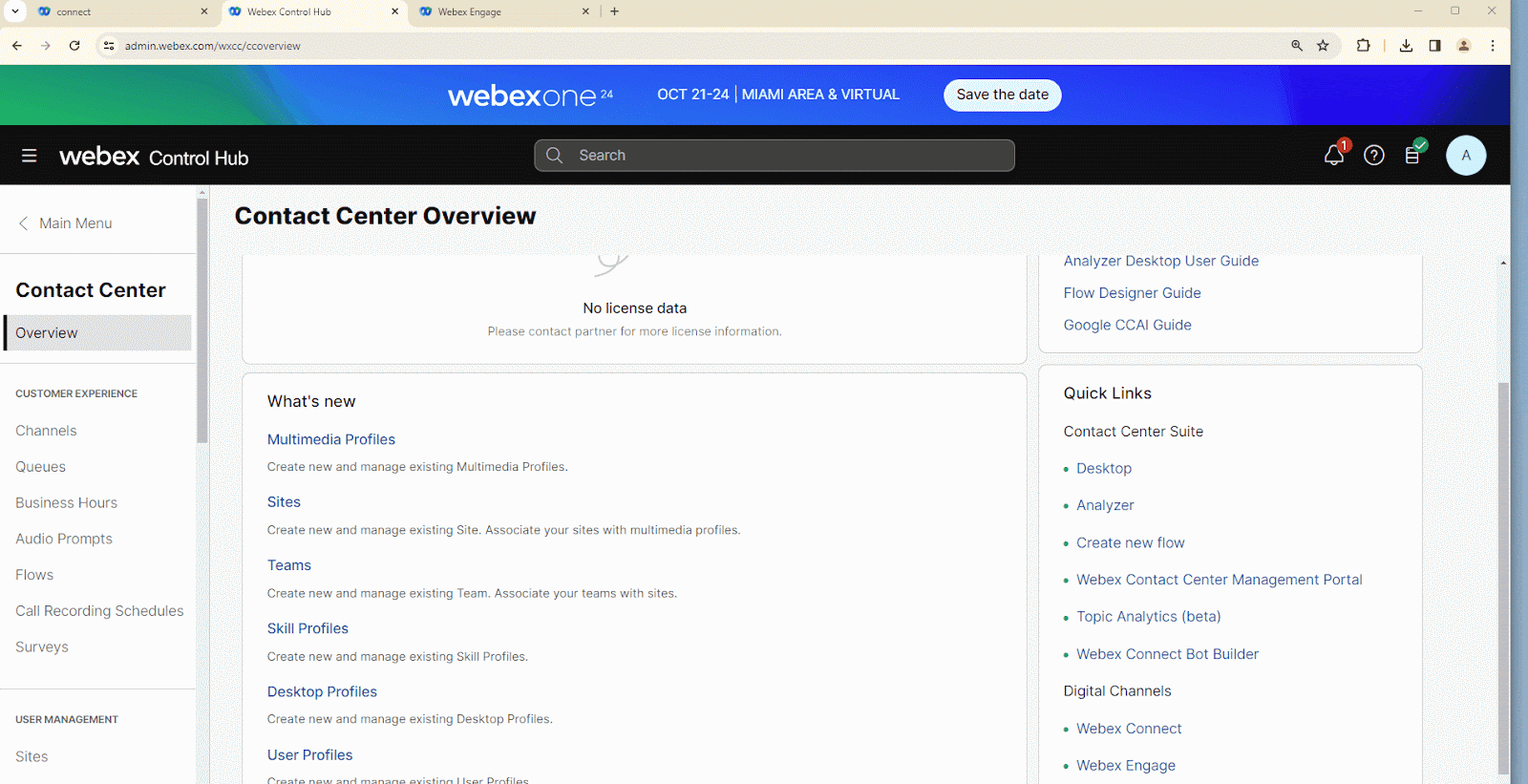Open the Analyzer quick link
Viewport: 1528px width, 784px height.
[1105, 505]
